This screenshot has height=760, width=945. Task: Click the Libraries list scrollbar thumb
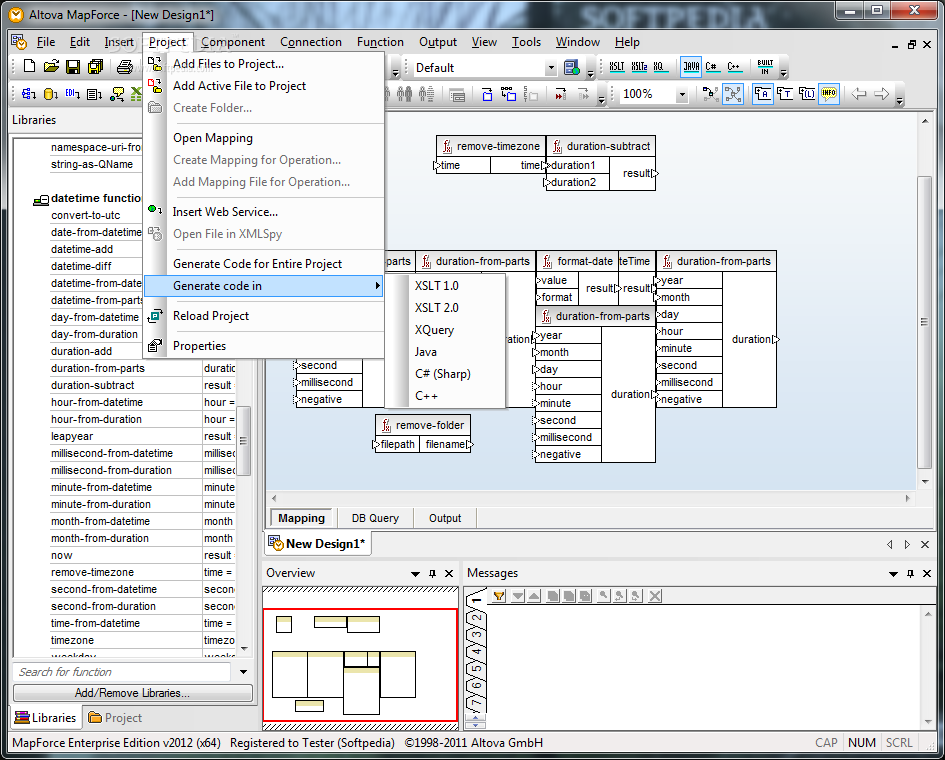243,441
